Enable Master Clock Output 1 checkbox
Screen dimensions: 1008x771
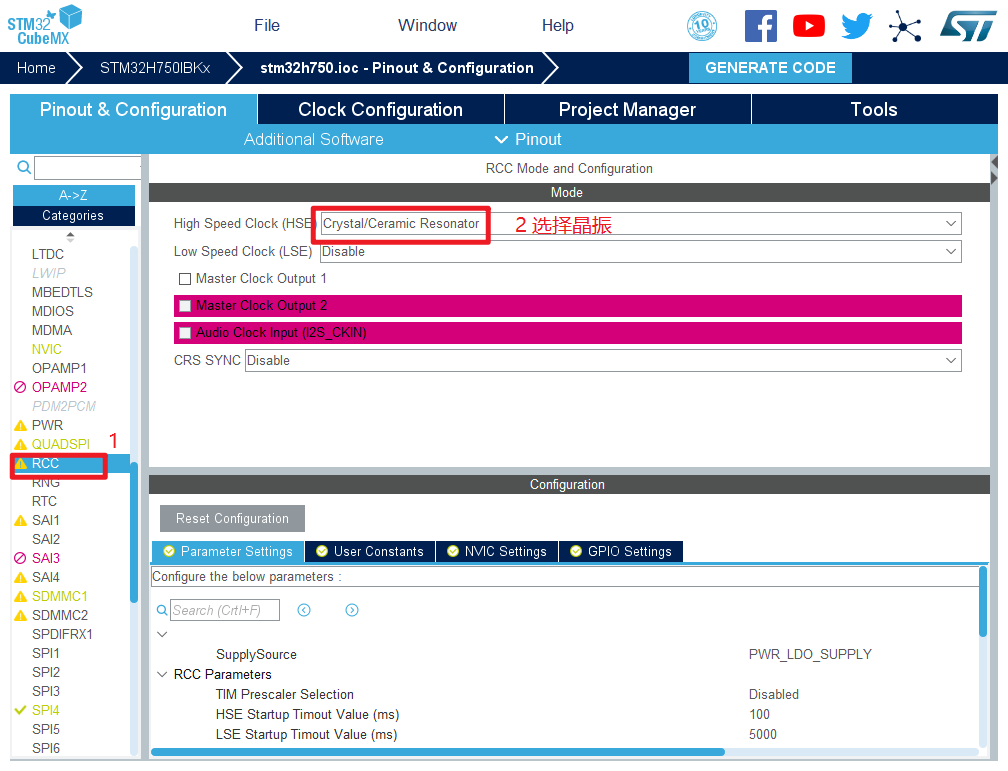pyautogui.click(x=184, y=279)
